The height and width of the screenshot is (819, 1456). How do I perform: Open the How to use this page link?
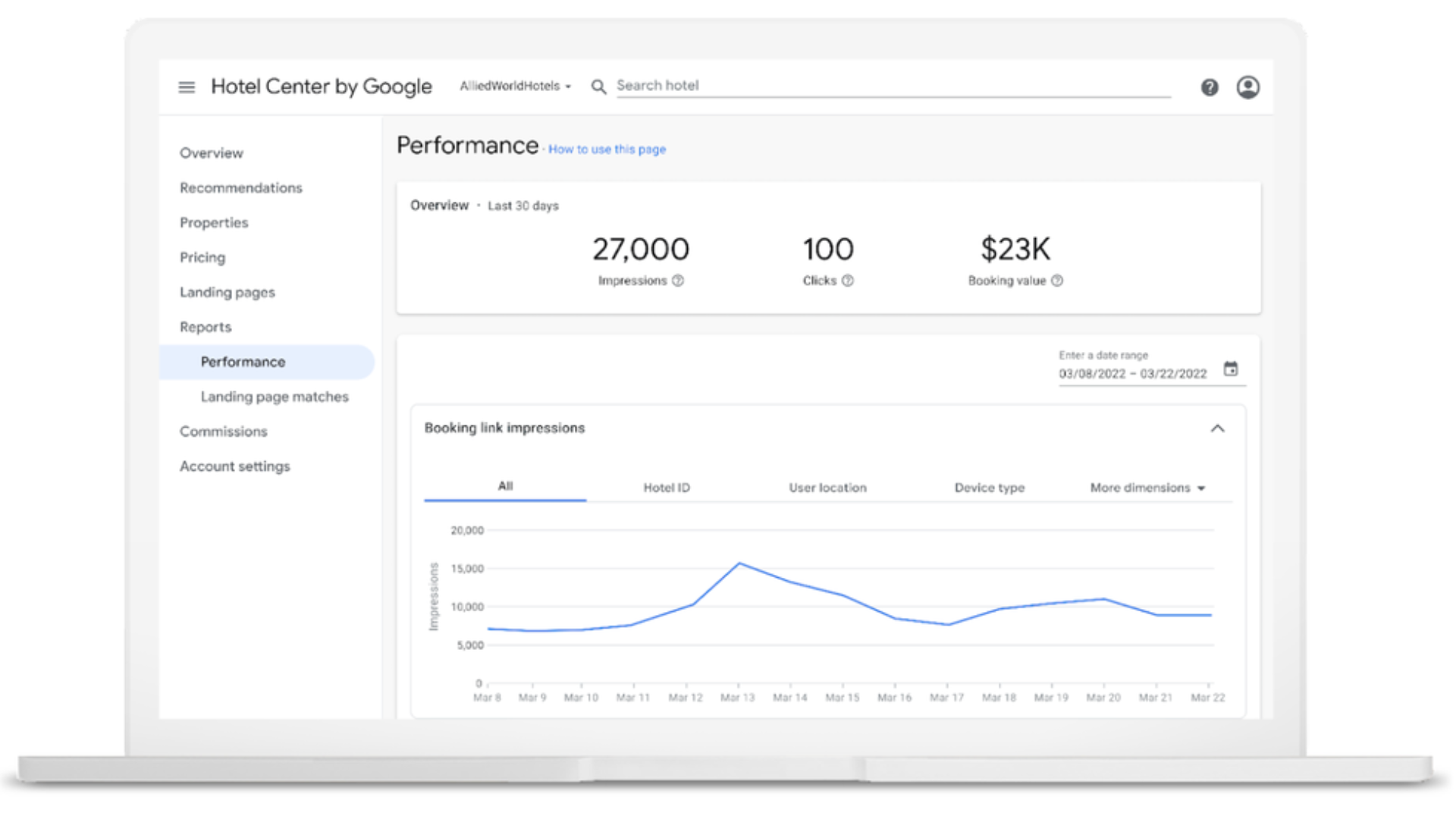(x=607, y=149)
